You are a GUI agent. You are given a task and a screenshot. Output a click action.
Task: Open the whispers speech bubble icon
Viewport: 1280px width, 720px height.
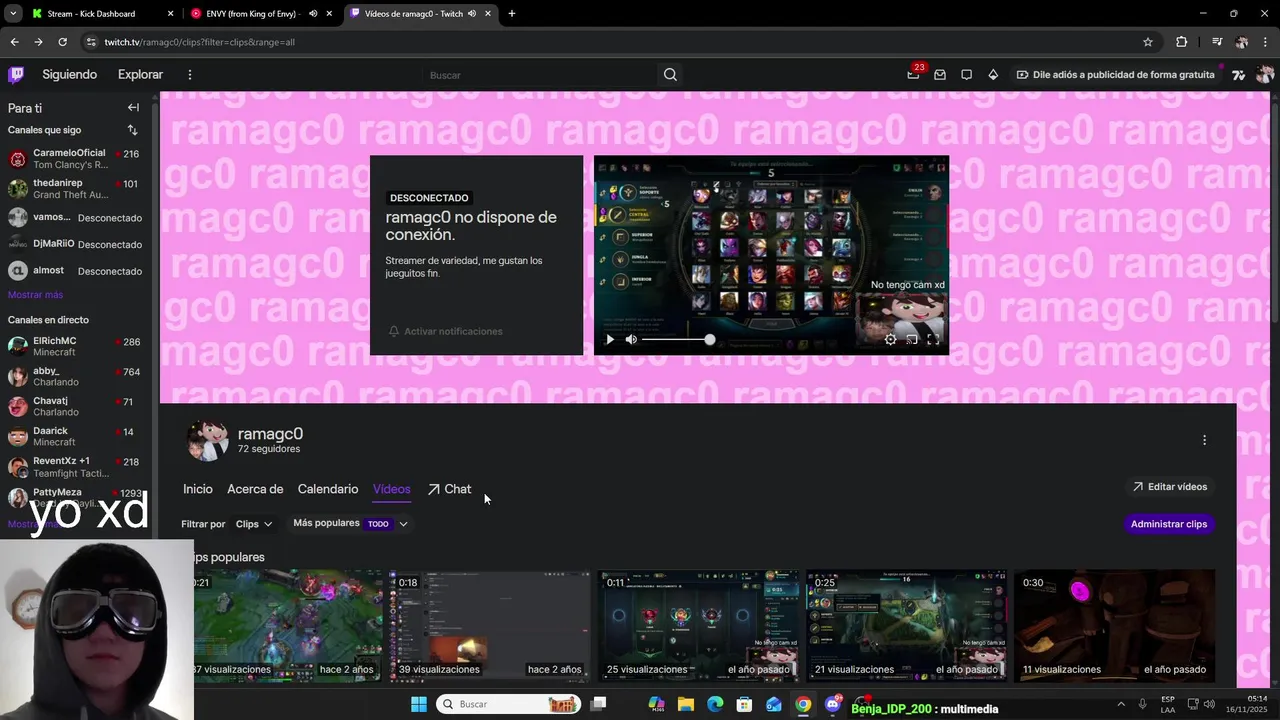[x=966, y=74]
